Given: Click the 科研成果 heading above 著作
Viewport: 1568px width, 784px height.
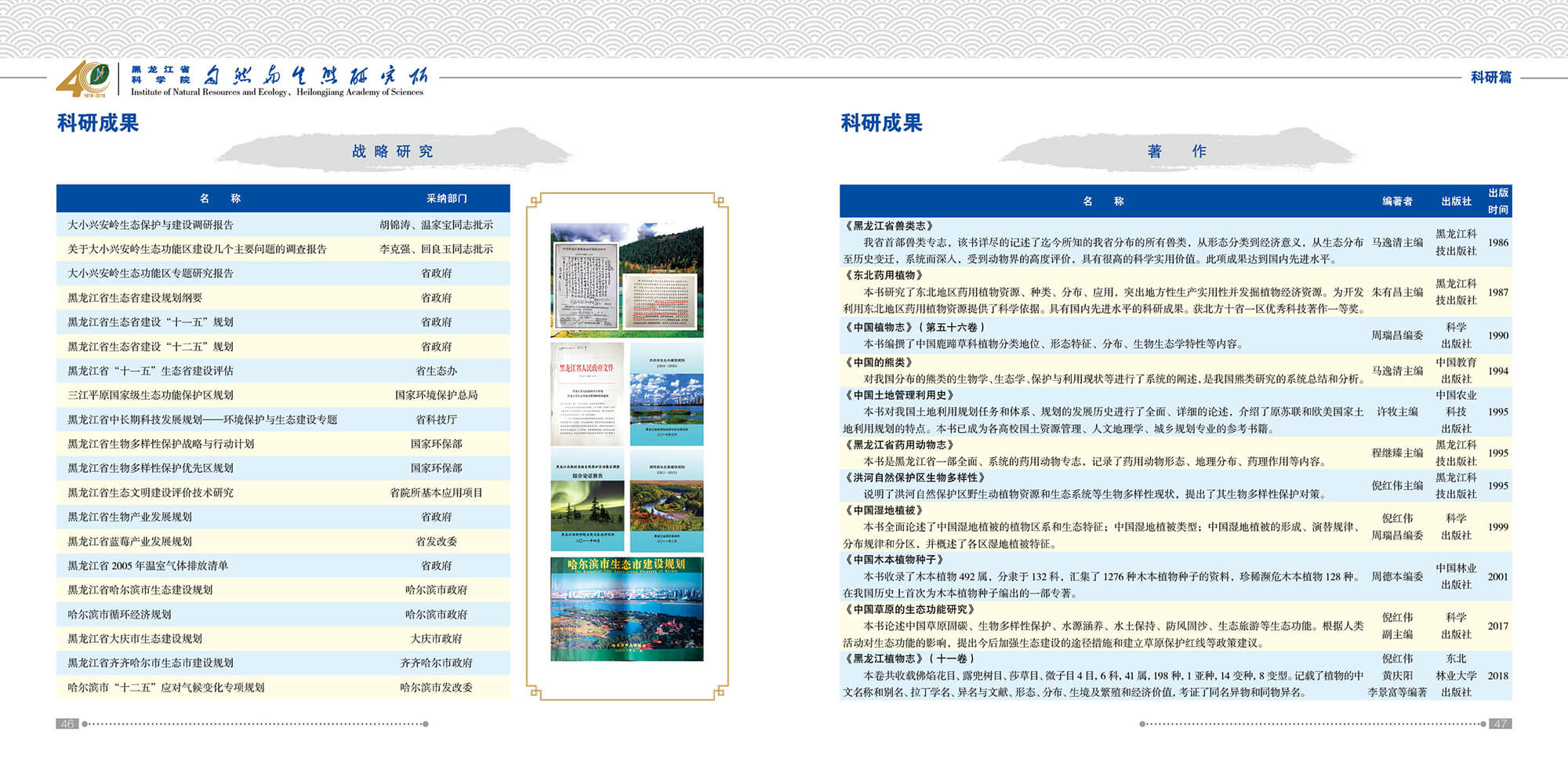Looking at the screenshot, I should [x=881, y=123].
